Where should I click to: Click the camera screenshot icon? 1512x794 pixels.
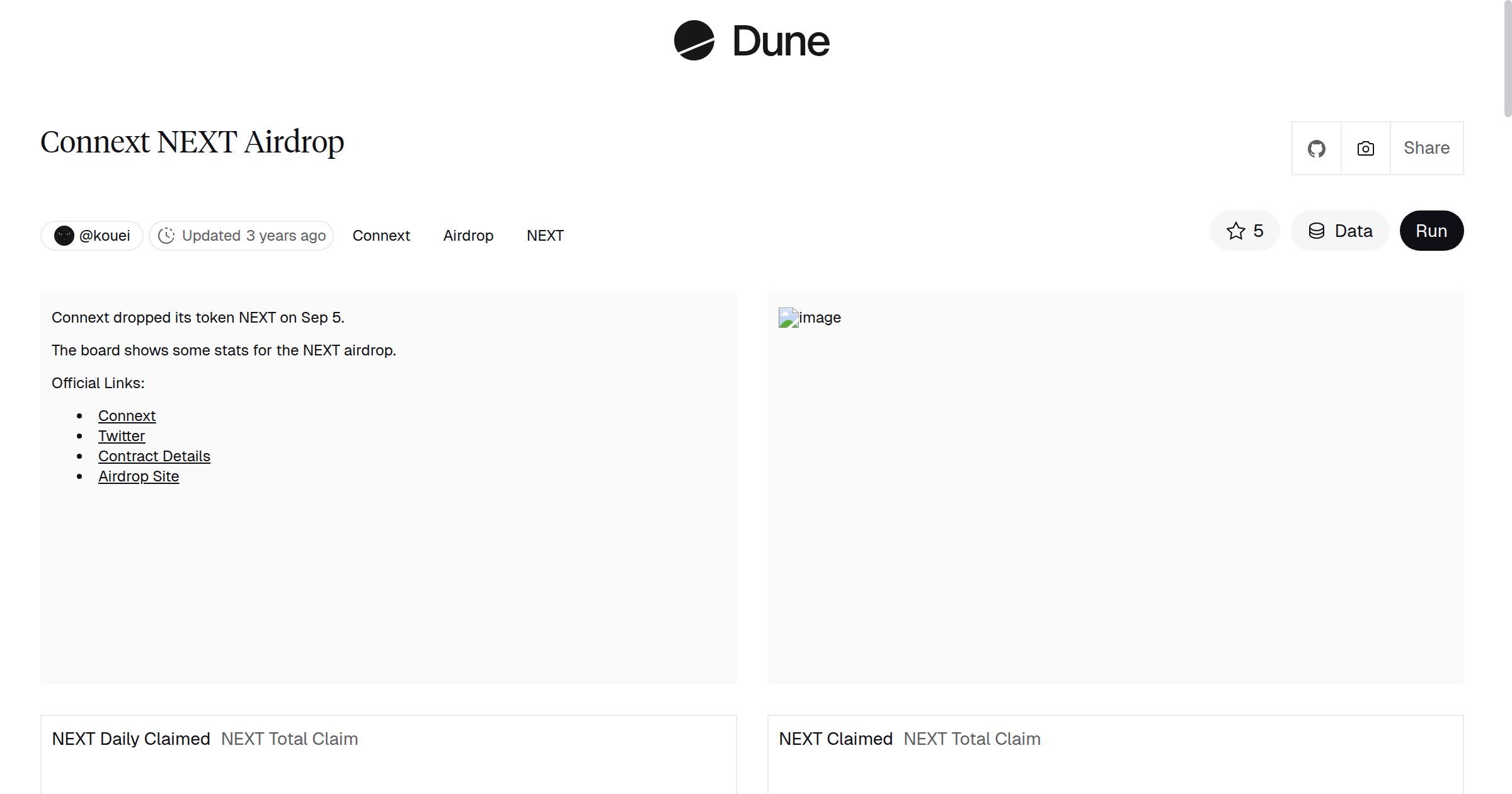(x=1365, y=148)
